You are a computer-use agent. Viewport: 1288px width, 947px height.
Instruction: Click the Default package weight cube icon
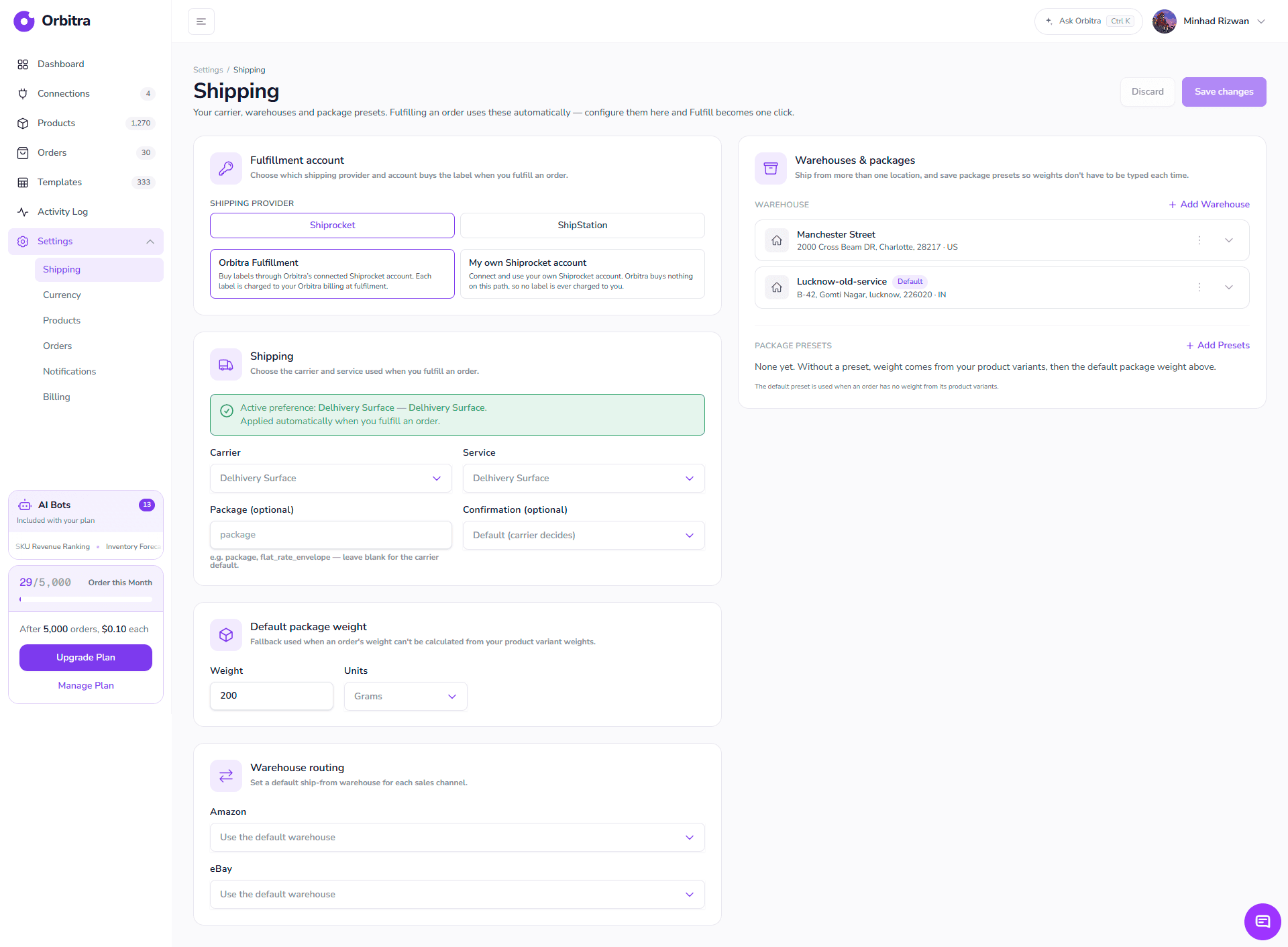tap(226, 634)
